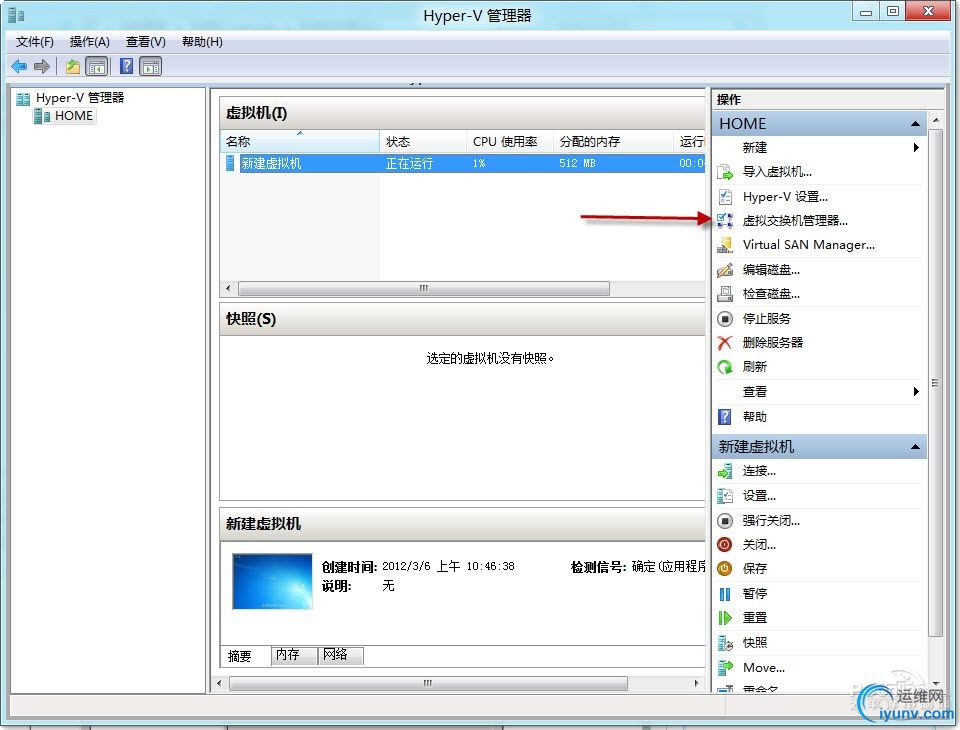Click the green 重置 reset icon

click(725, 618)
